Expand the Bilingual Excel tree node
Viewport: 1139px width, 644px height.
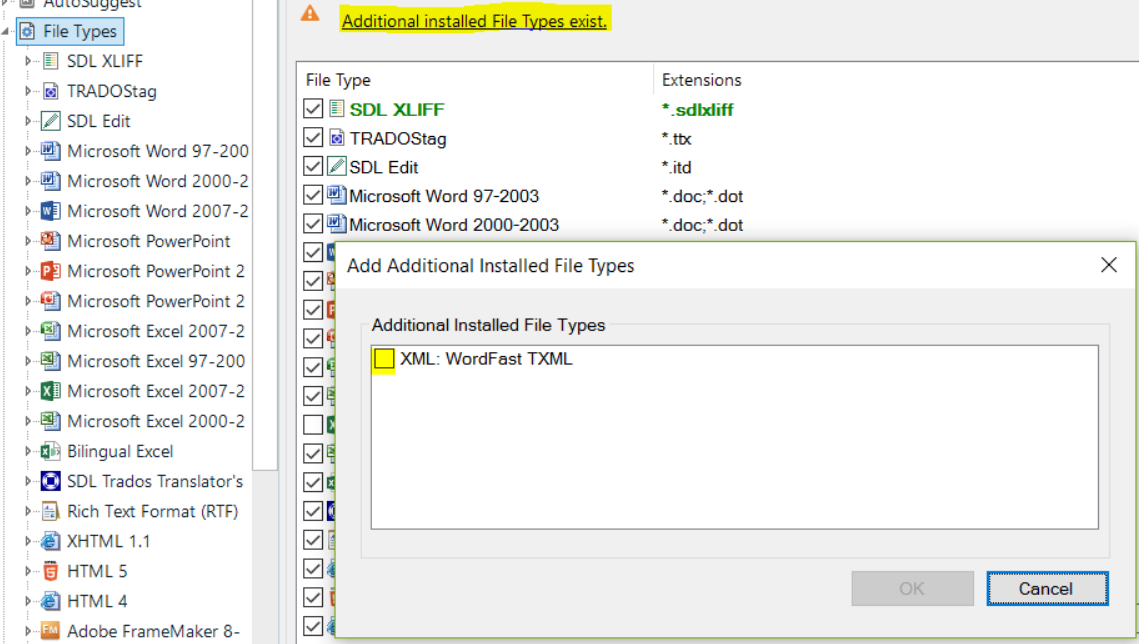click(28, 451)
